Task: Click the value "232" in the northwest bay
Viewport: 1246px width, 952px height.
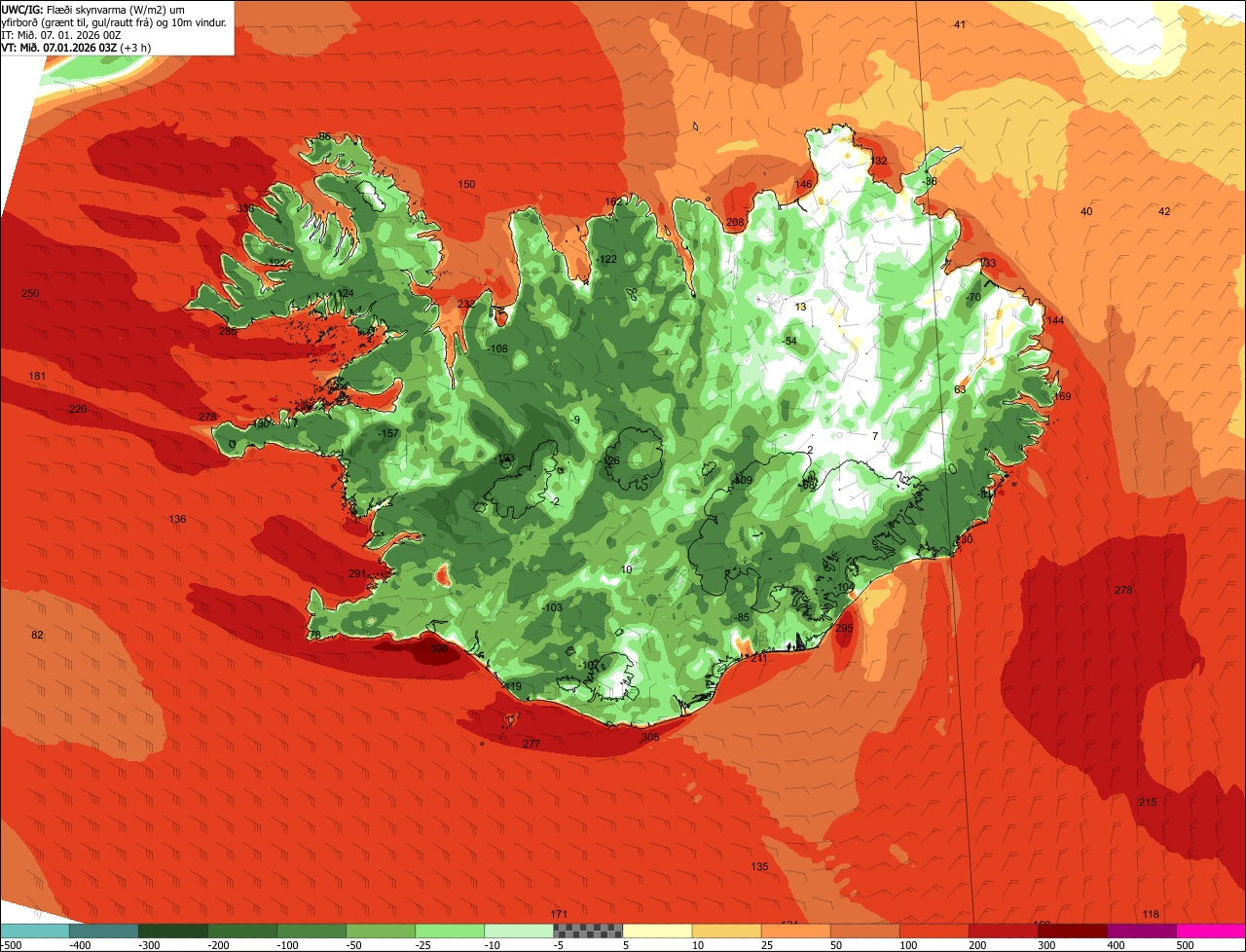Action: (x=466, y=303)
